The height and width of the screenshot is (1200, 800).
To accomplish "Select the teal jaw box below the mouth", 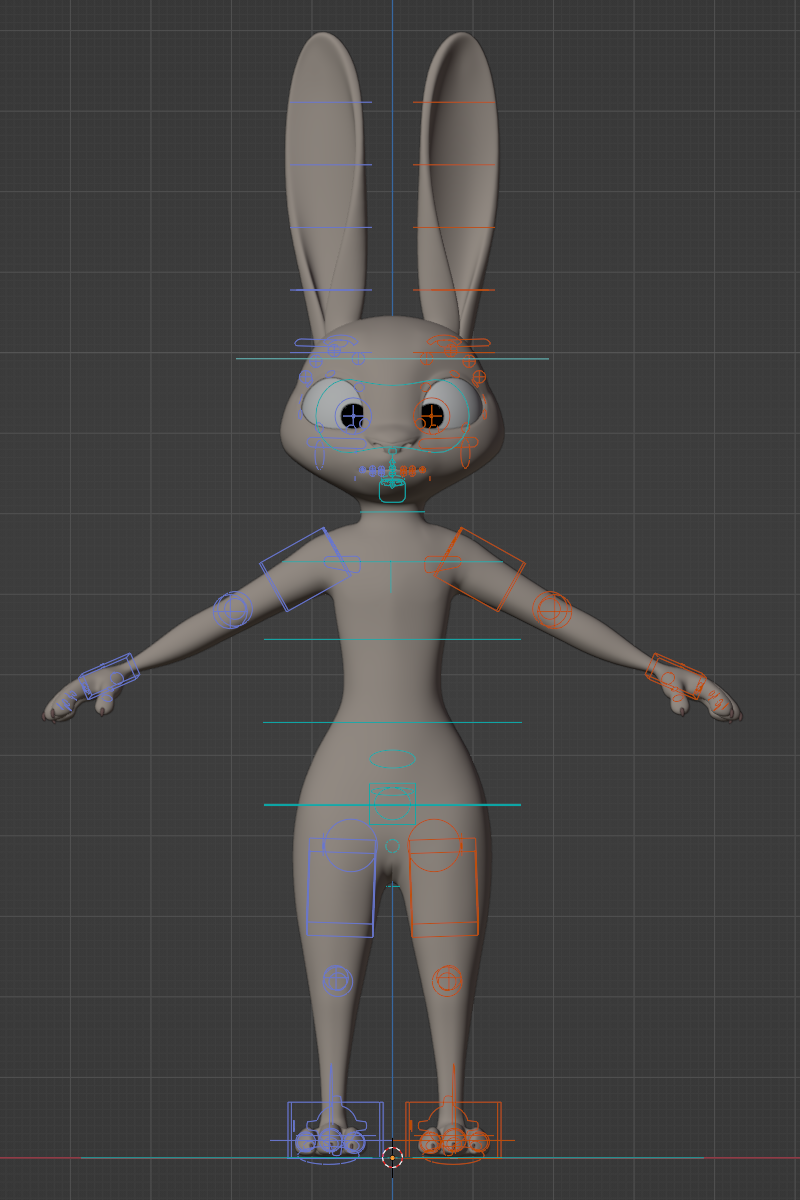I will pyautogui.click(x=392, y=490).
